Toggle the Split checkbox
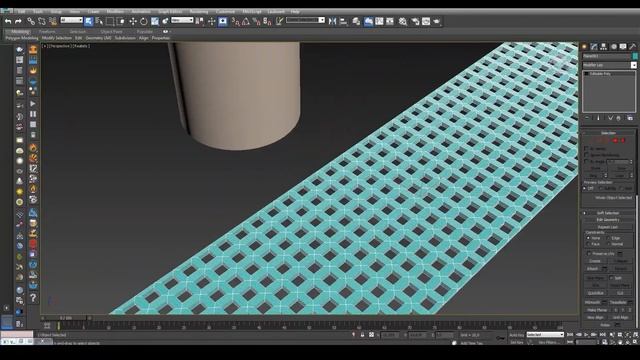The image size is (640, 360). [x=611, y=278]
